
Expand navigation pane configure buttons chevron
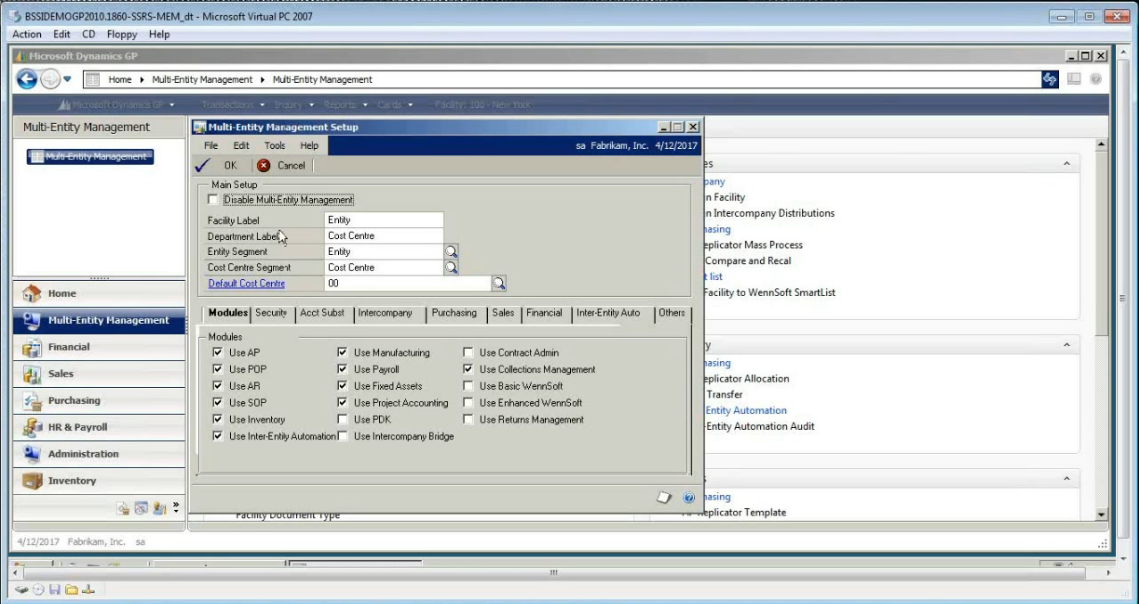tap(176, 507)
